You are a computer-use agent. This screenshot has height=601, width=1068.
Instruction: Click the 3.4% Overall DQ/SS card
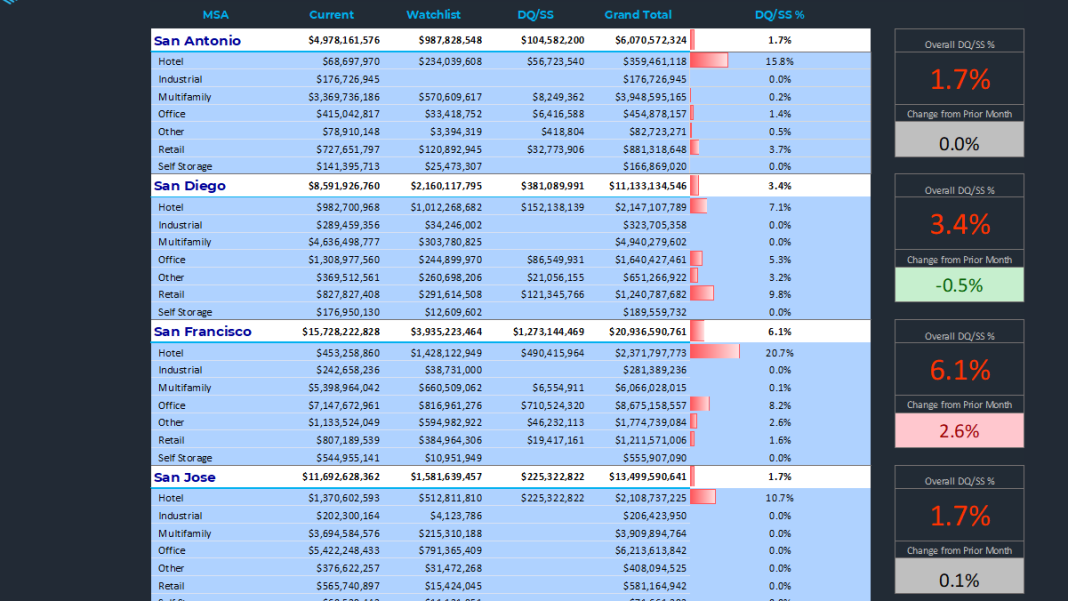point(959,224)
